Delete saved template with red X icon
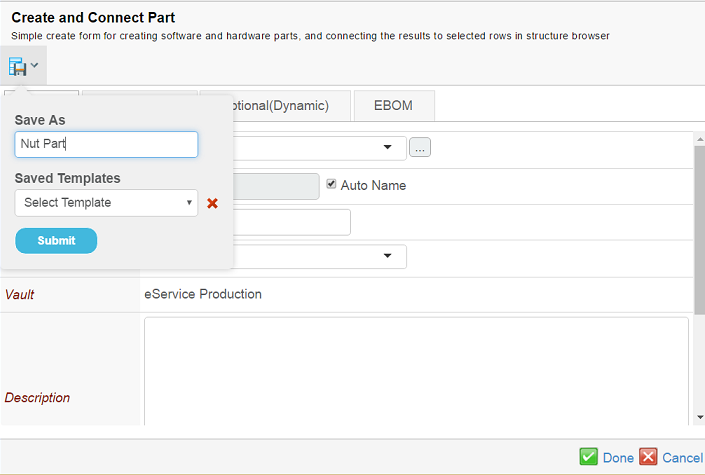Image resolution: width=705 pixels, height=475 pixels. click(212, 203)
